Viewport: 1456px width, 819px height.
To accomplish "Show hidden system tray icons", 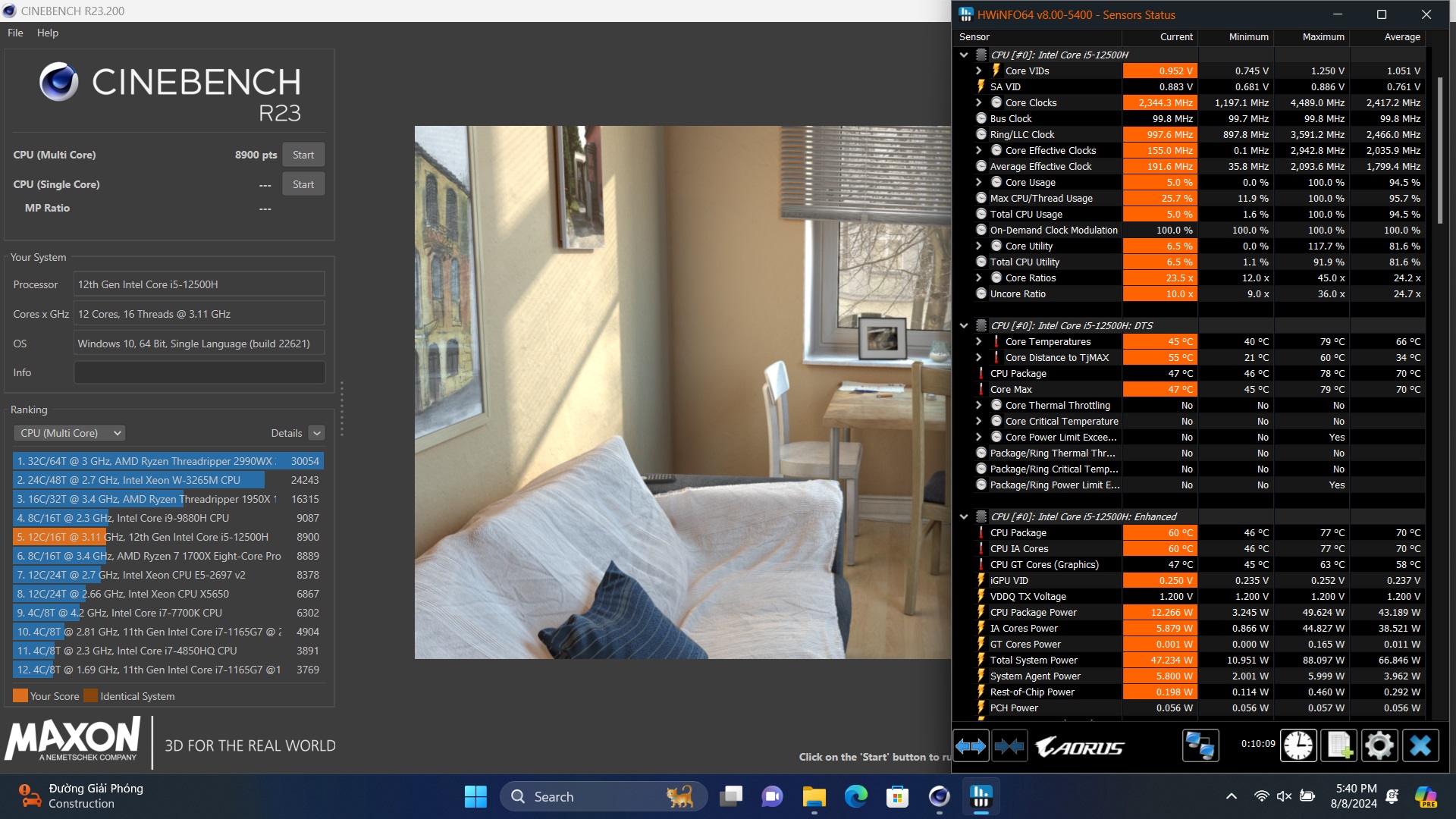I will (1232, 796).
